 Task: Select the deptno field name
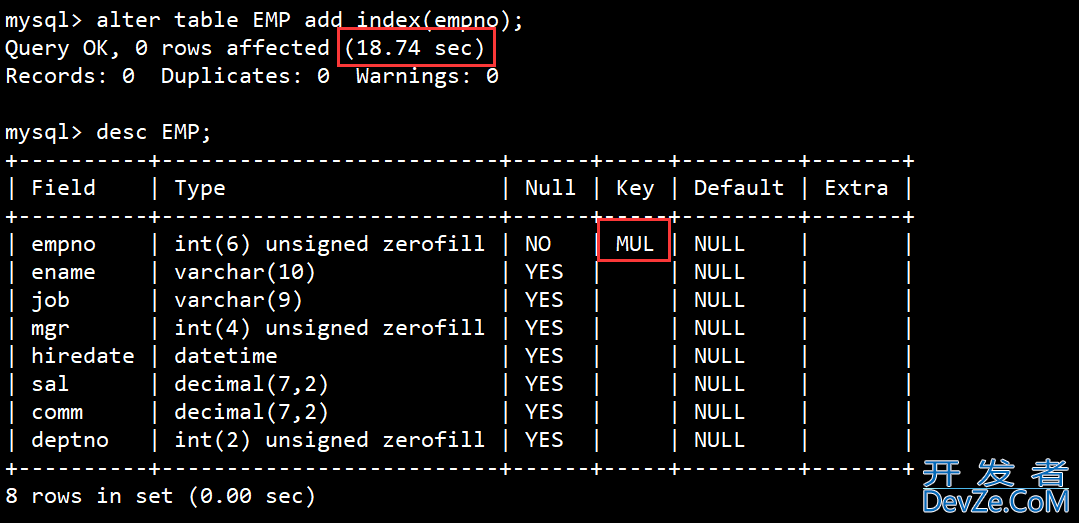70,440
